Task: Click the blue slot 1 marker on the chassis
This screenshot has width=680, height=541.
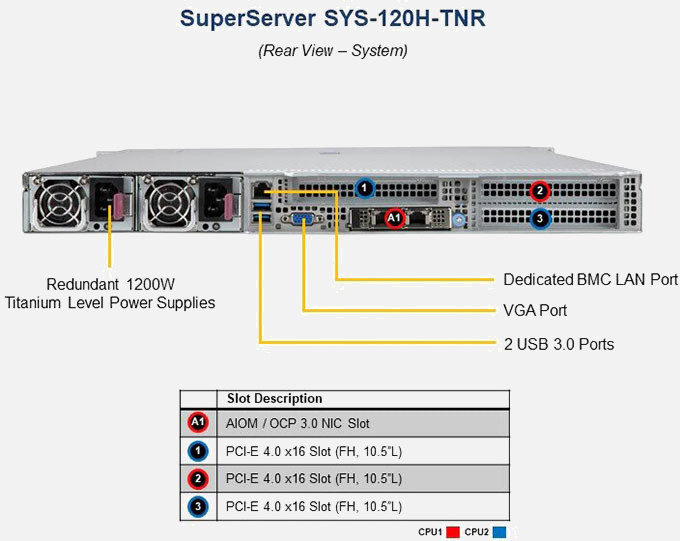Action: point(365,188)
